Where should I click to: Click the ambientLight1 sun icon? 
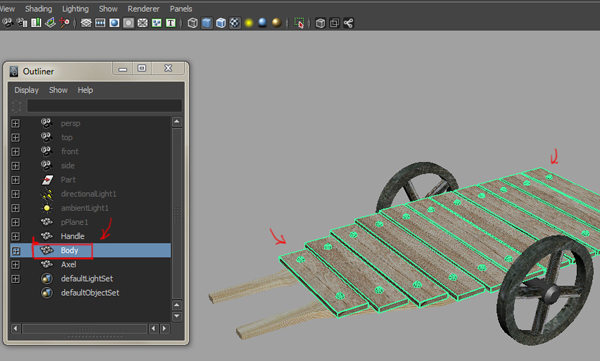click(x=47, y=208)
